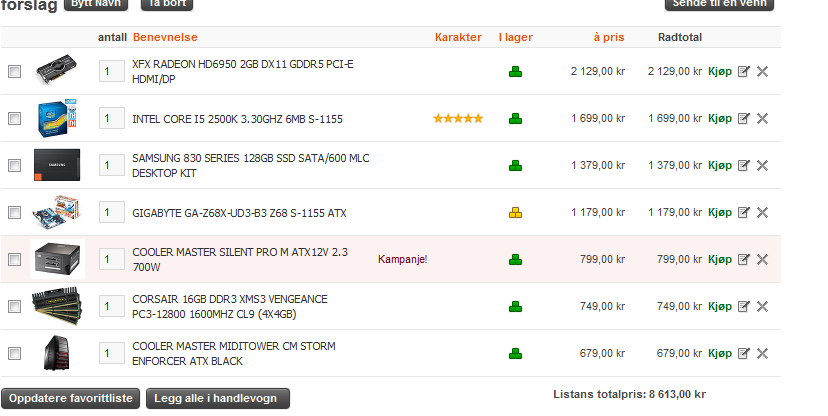Click Ta bort button
Image resolution: width=828 pixels, height=416 pixels.
point(167,4)
